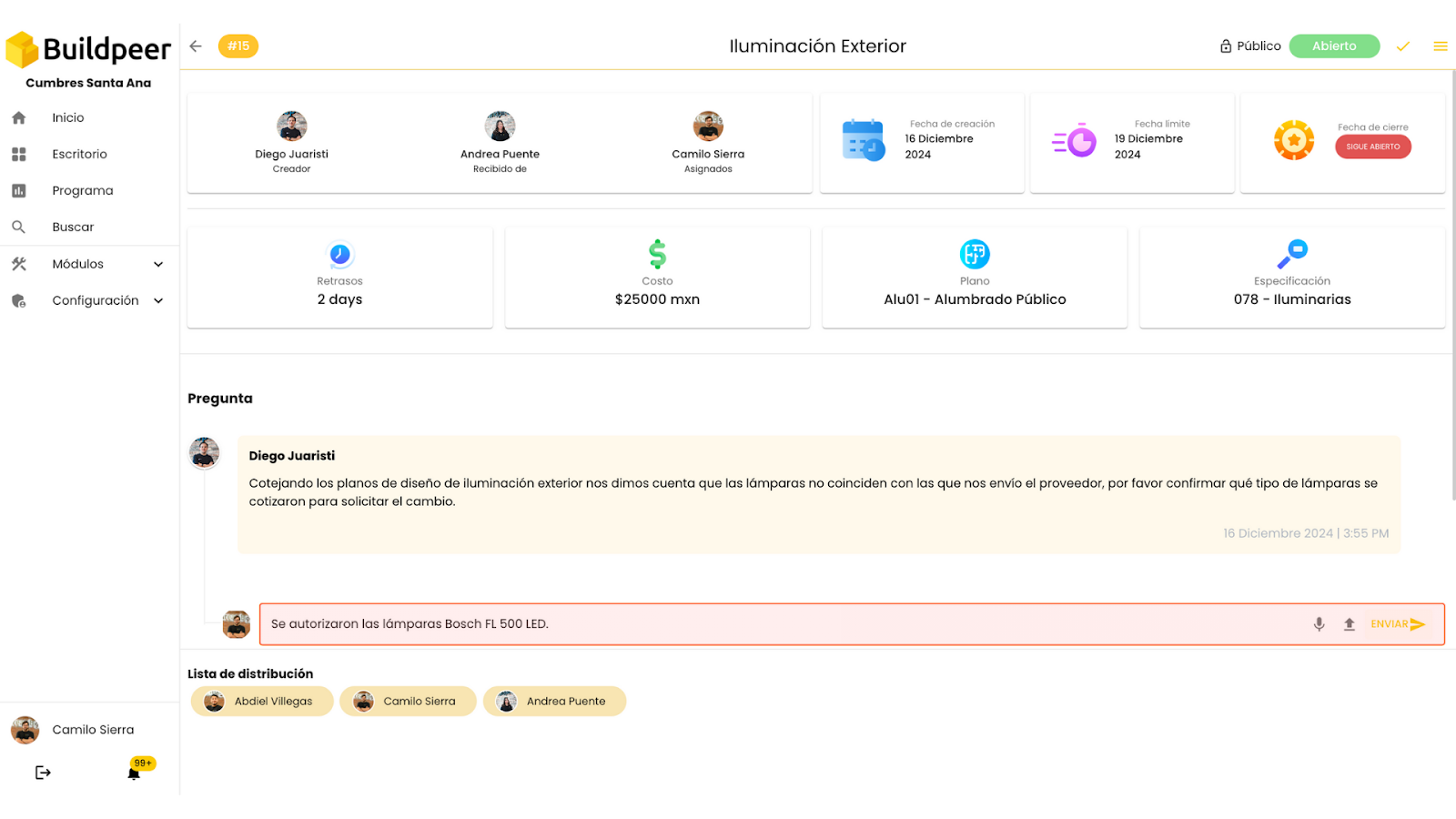Click Camilo Sierra Asignados avatar
Screen dimensions: 1456x819
pos(708,126)
